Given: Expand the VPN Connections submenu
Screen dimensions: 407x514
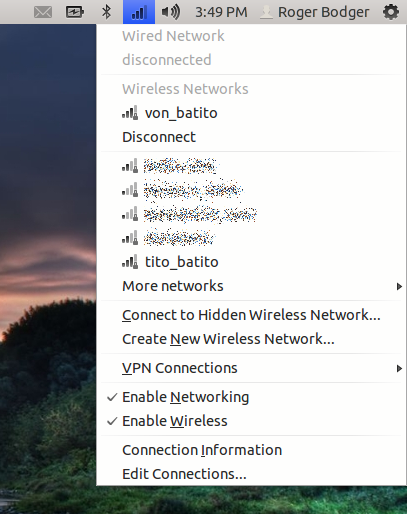Looking at the screenshot, I should pyautogui.click(x=251, y=368).
